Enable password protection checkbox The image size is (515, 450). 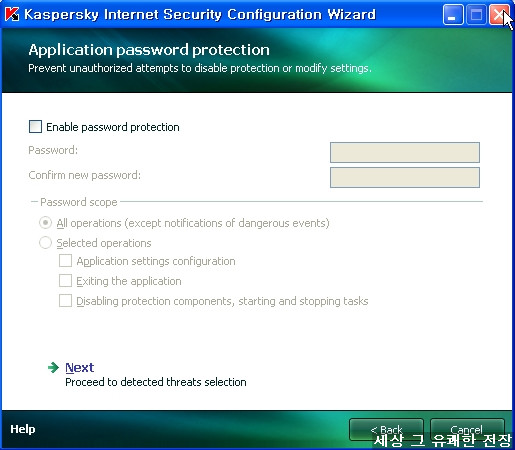[35, 127]
